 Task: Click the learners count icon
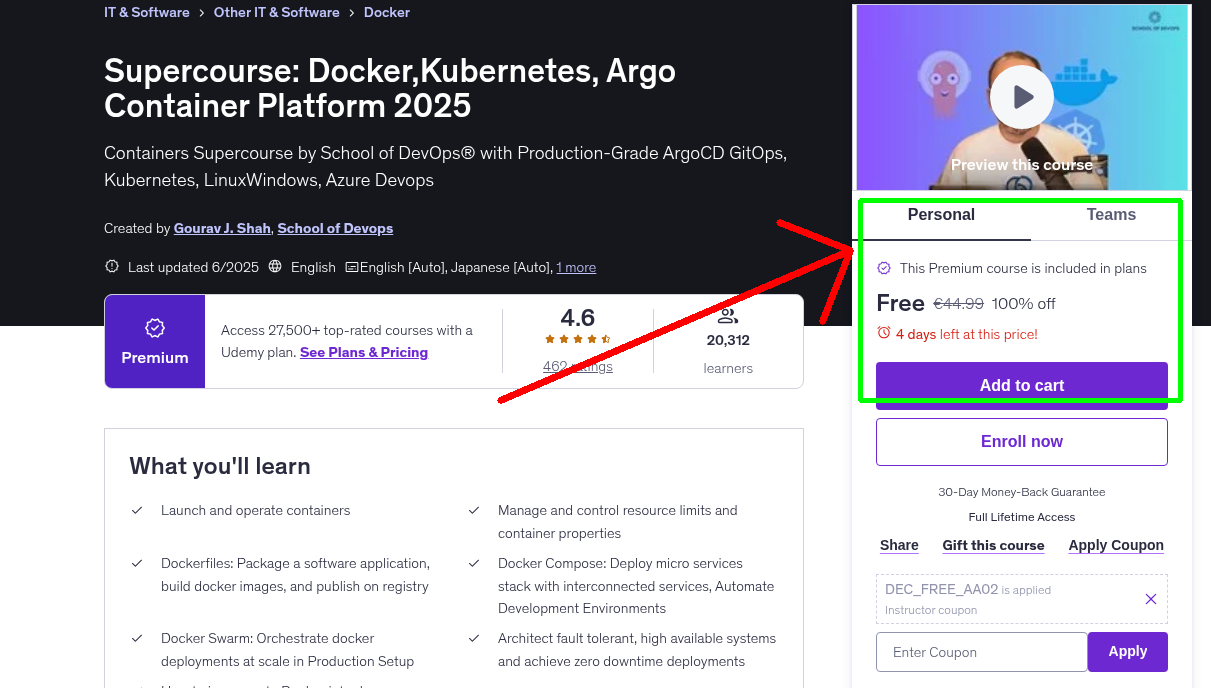coord(727,315)
